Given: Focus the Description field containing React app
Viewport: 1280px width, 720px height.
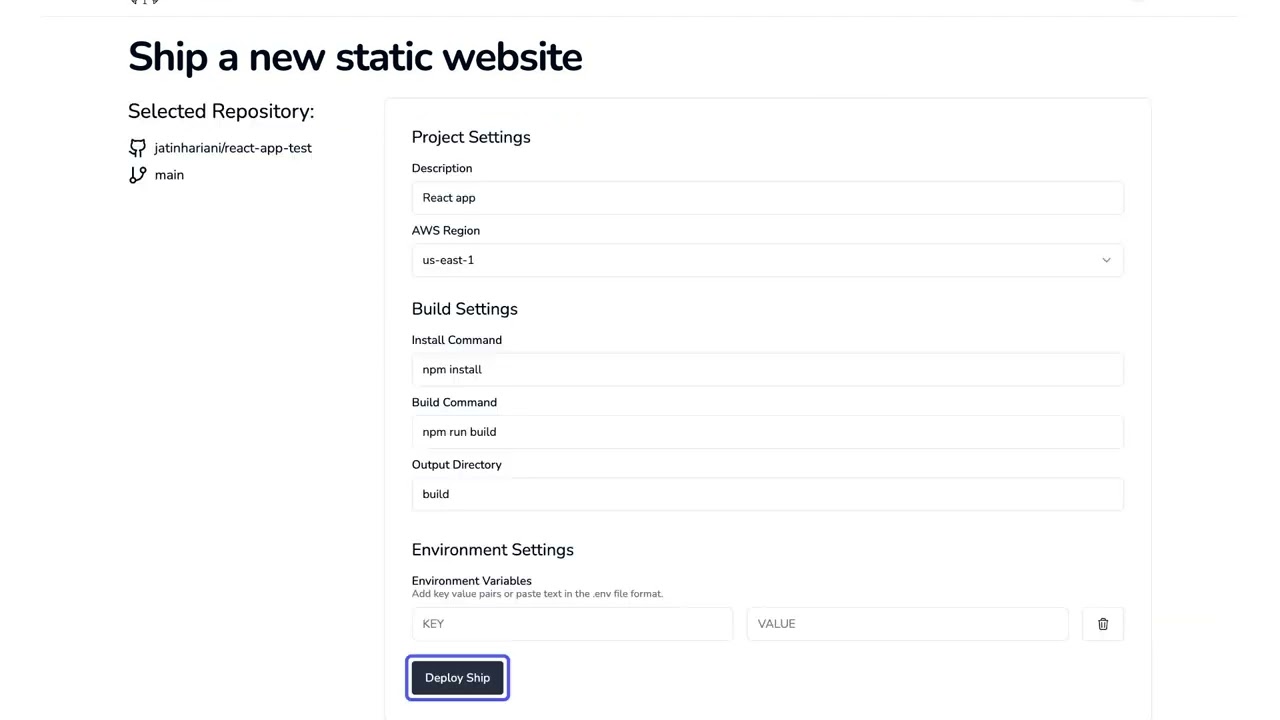Looking at the screenshot, I should (x=767, y=198).
